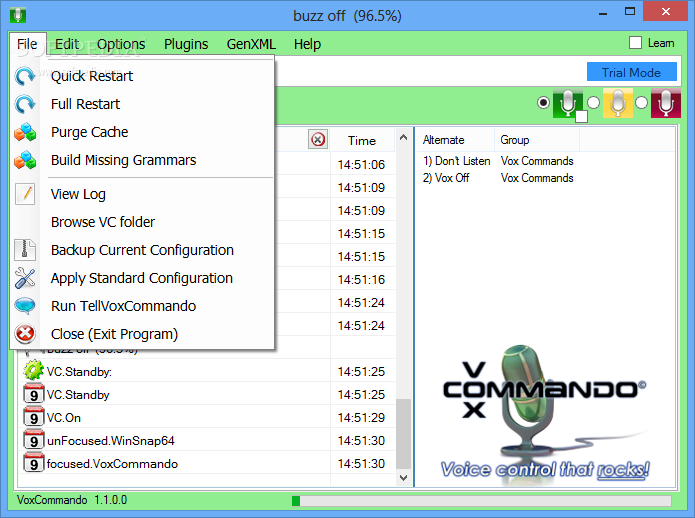Open the Plugins menu

pyautogui.click(x=186, y=44)
